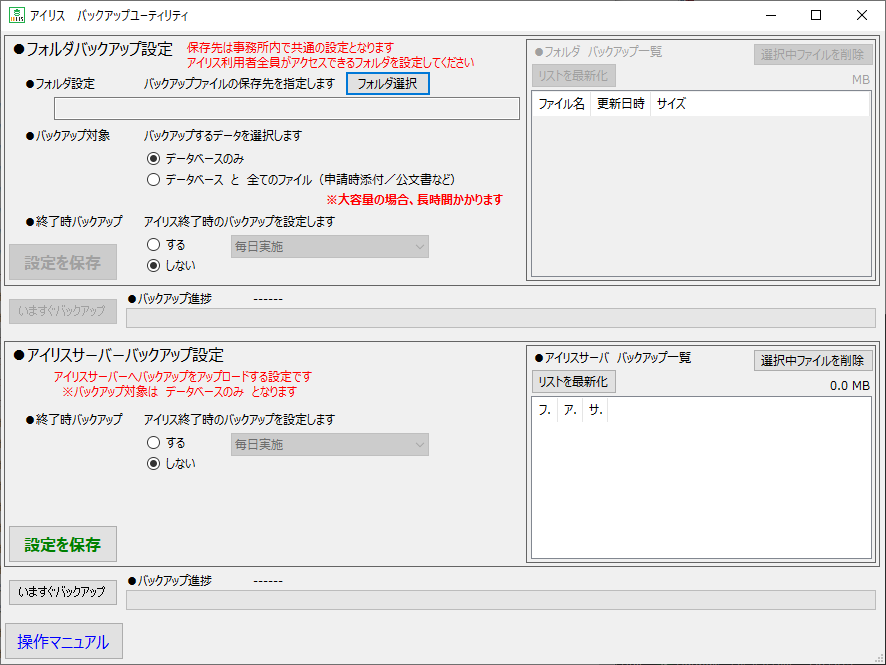Click the backup folder path text field
Screen dimensions: 886x665
click(x=286, y=109)
